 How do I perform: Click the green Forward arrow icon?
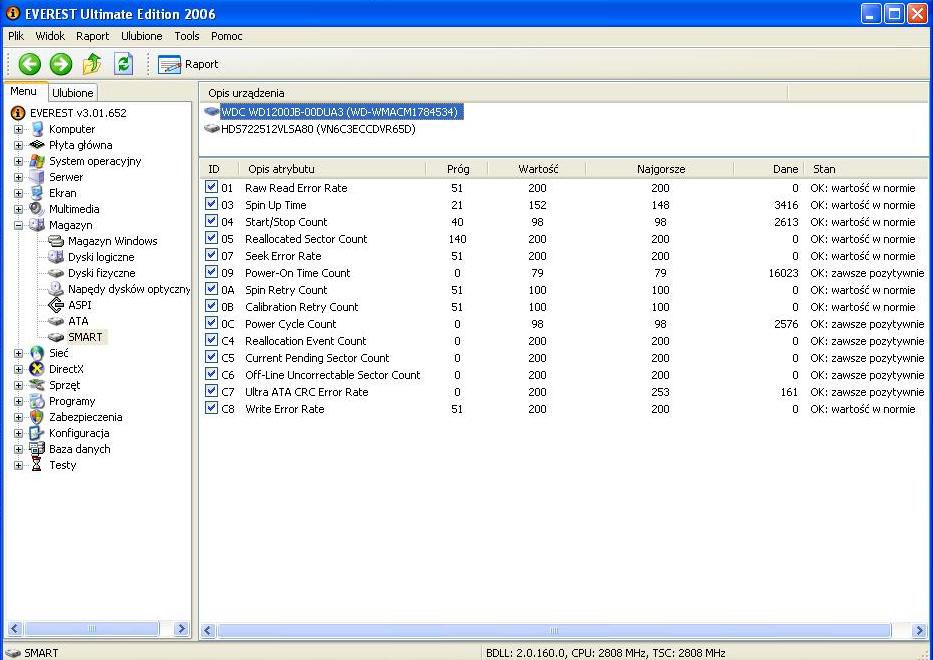point(61,64)
